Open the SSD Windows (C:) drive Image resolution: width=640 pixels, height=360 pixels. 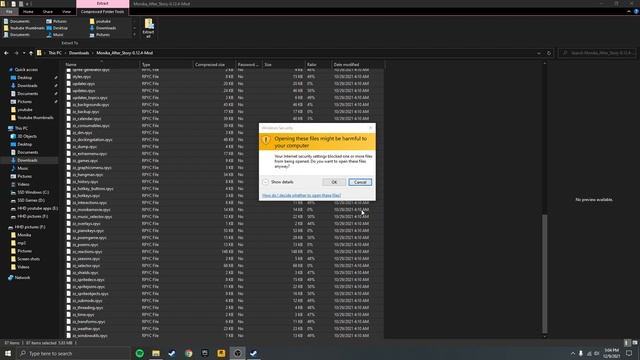pyautogui.click(x=33, y=192)
